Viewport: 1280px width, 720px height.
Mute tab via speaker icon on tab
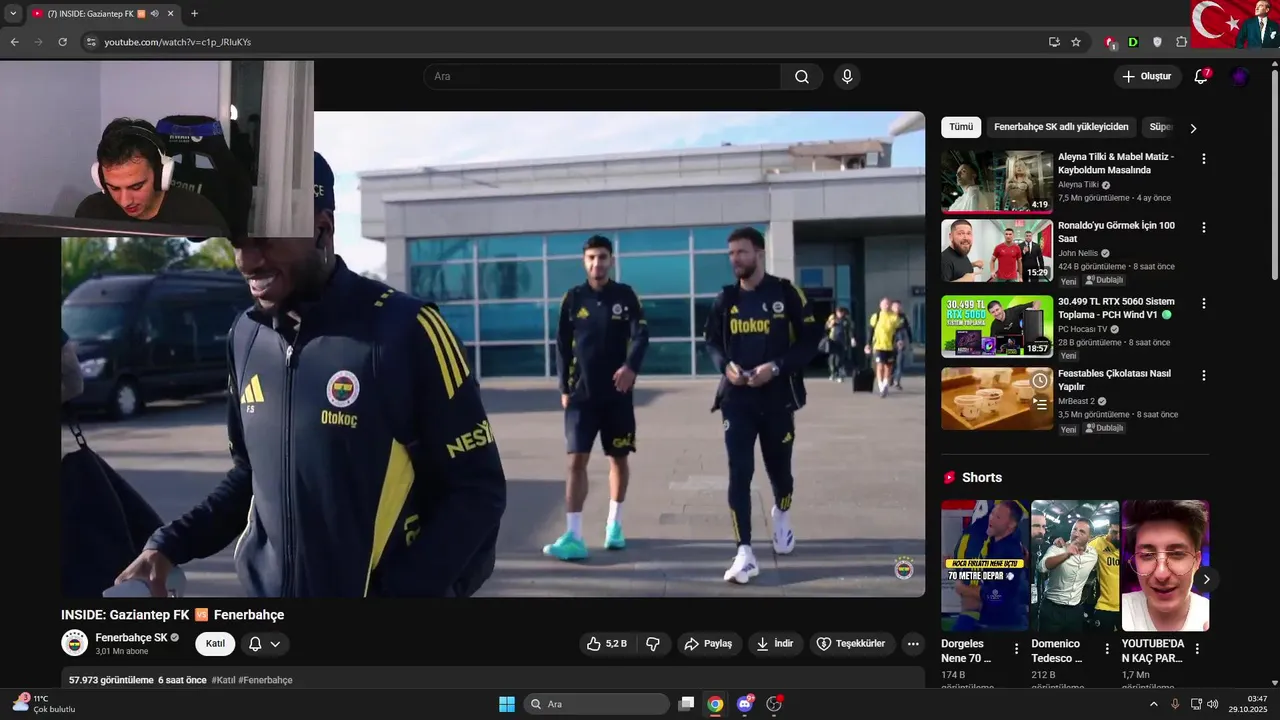[155, 14]
